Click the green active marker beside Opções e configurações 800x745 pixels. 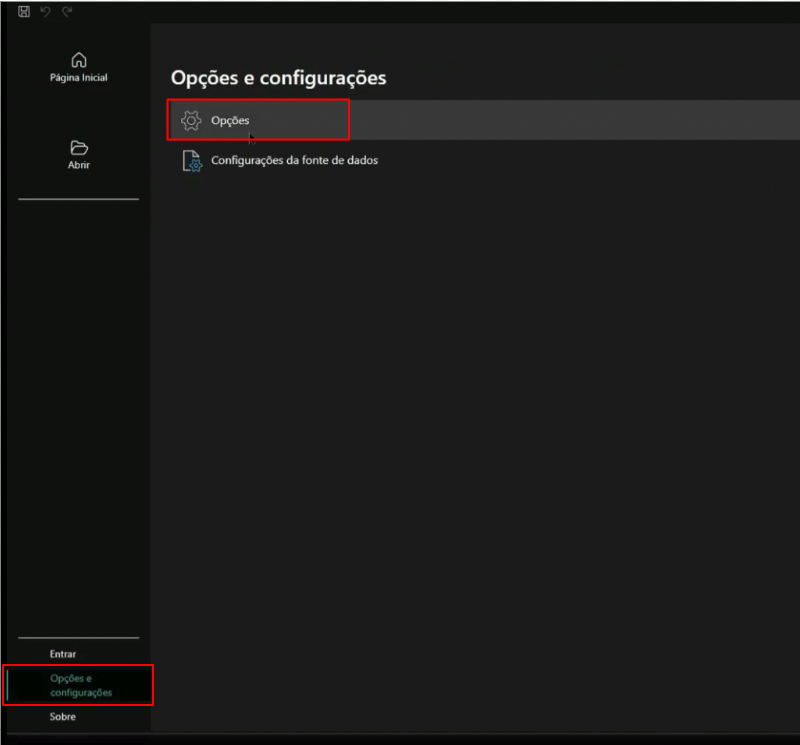click(x=7, y=685)
